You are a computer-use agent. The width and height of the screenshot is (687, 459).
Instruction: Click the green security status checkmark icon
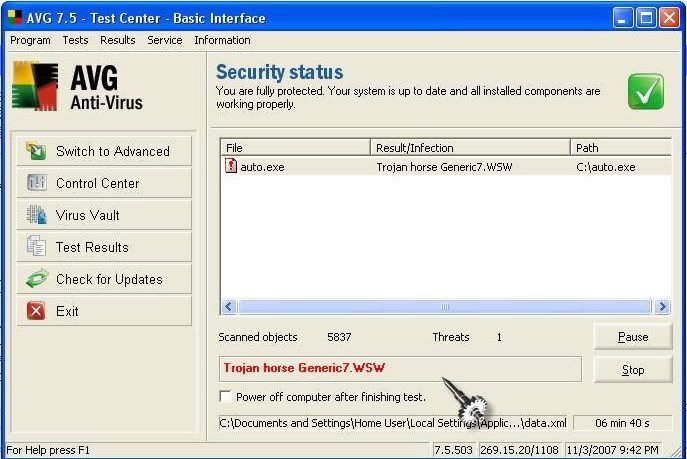coord(646,92)
